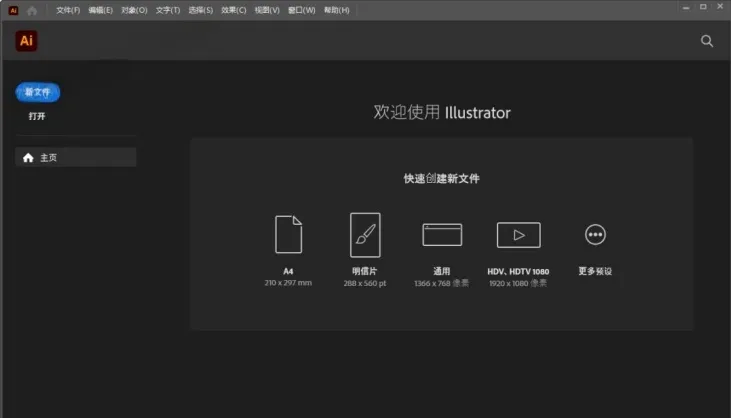Minimize the Illustrator window
731x418 pixels.
(x=686, y=7)
